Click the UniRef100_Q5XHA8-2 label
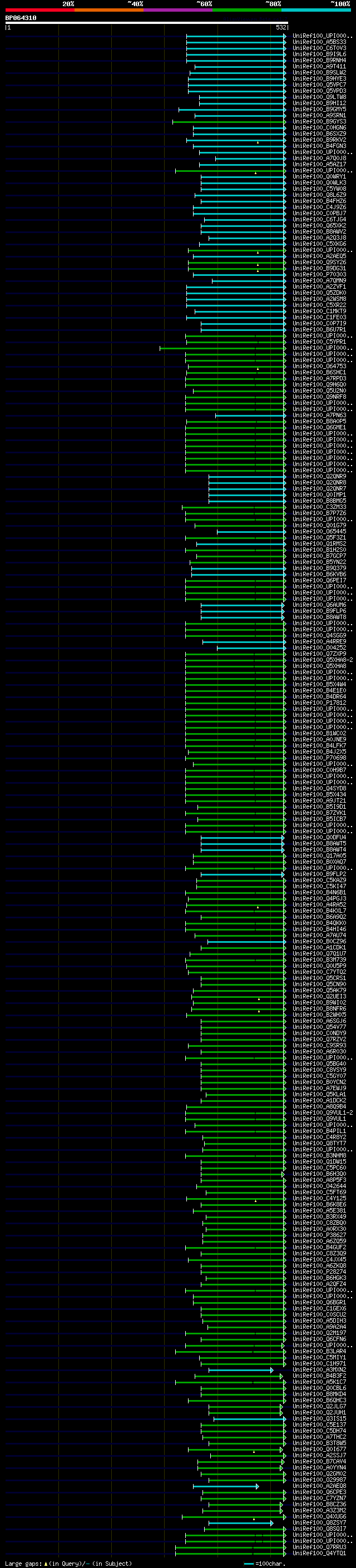The image size is (356, 1568). coord(323,660)
